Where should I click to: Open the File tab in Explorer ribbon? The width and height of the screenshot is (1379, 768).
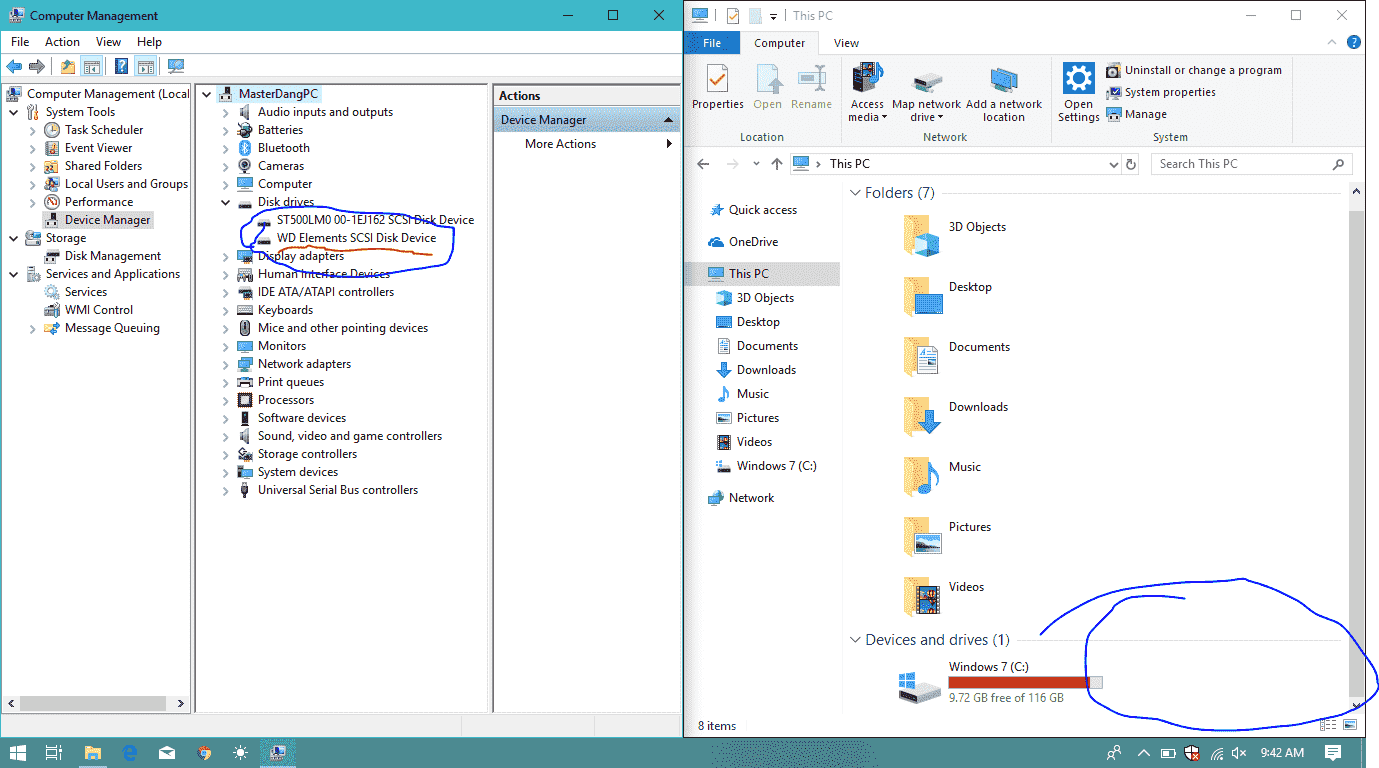pos(712,43)
